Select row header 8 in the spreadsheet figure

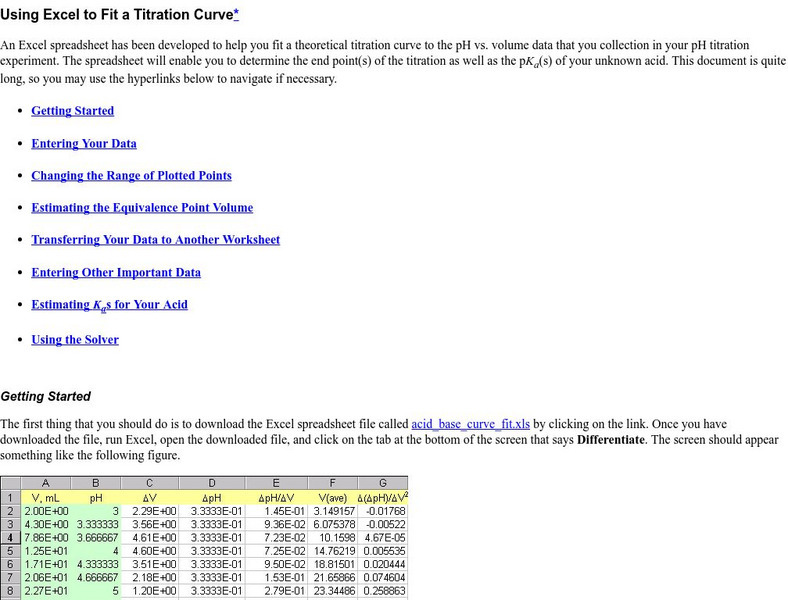[10, 591]
